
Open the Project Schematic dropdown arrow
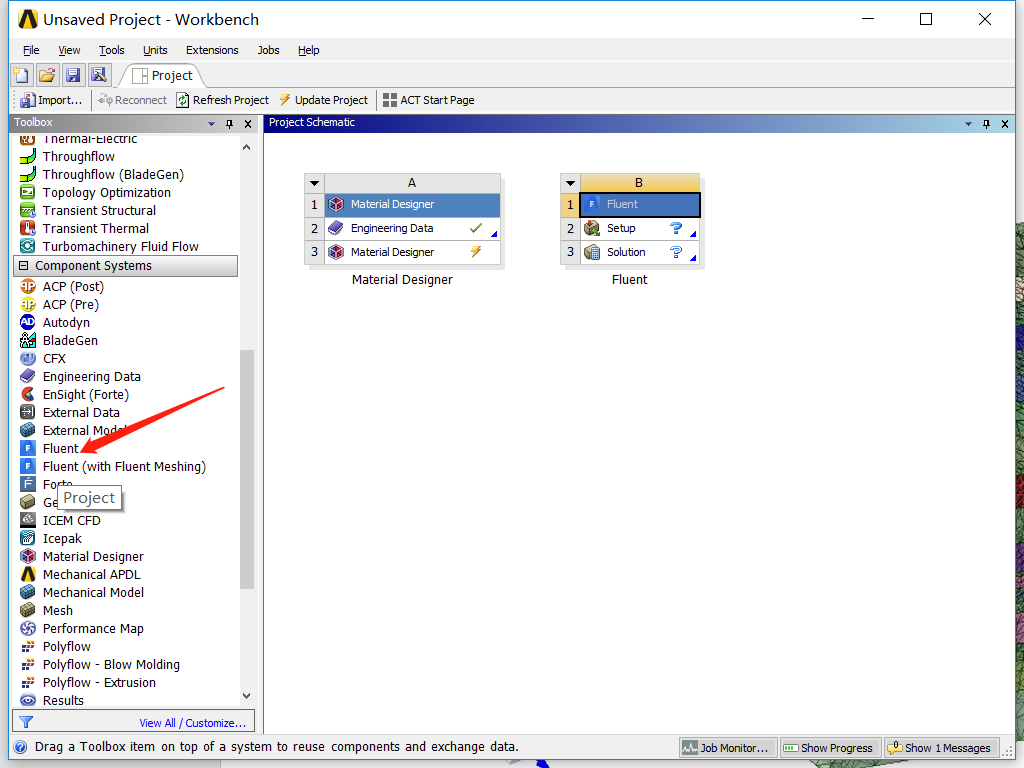968,123
